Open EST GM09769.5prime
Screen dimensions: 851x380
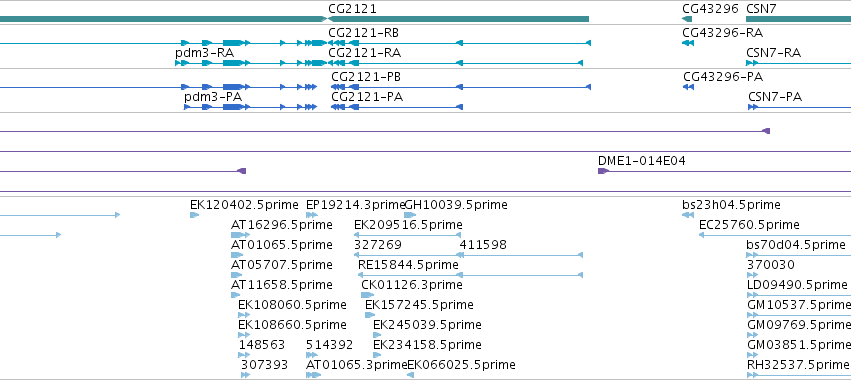(x=799, y=325)
